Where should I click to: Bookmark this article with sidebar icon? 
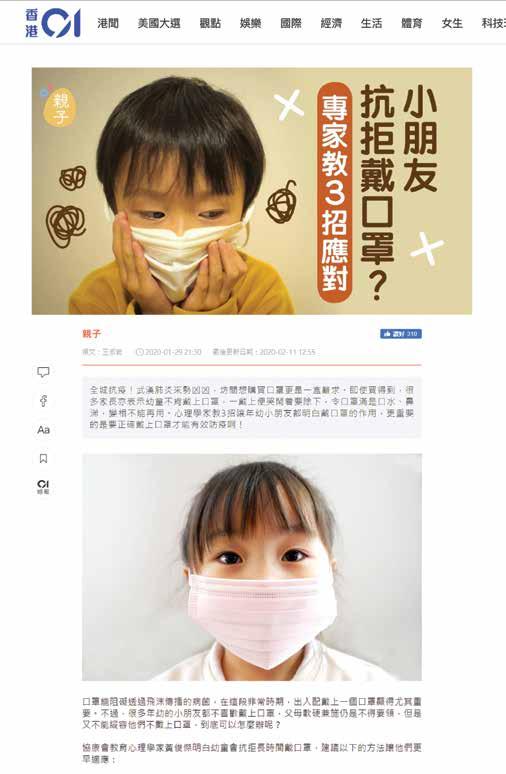point(43,459)
